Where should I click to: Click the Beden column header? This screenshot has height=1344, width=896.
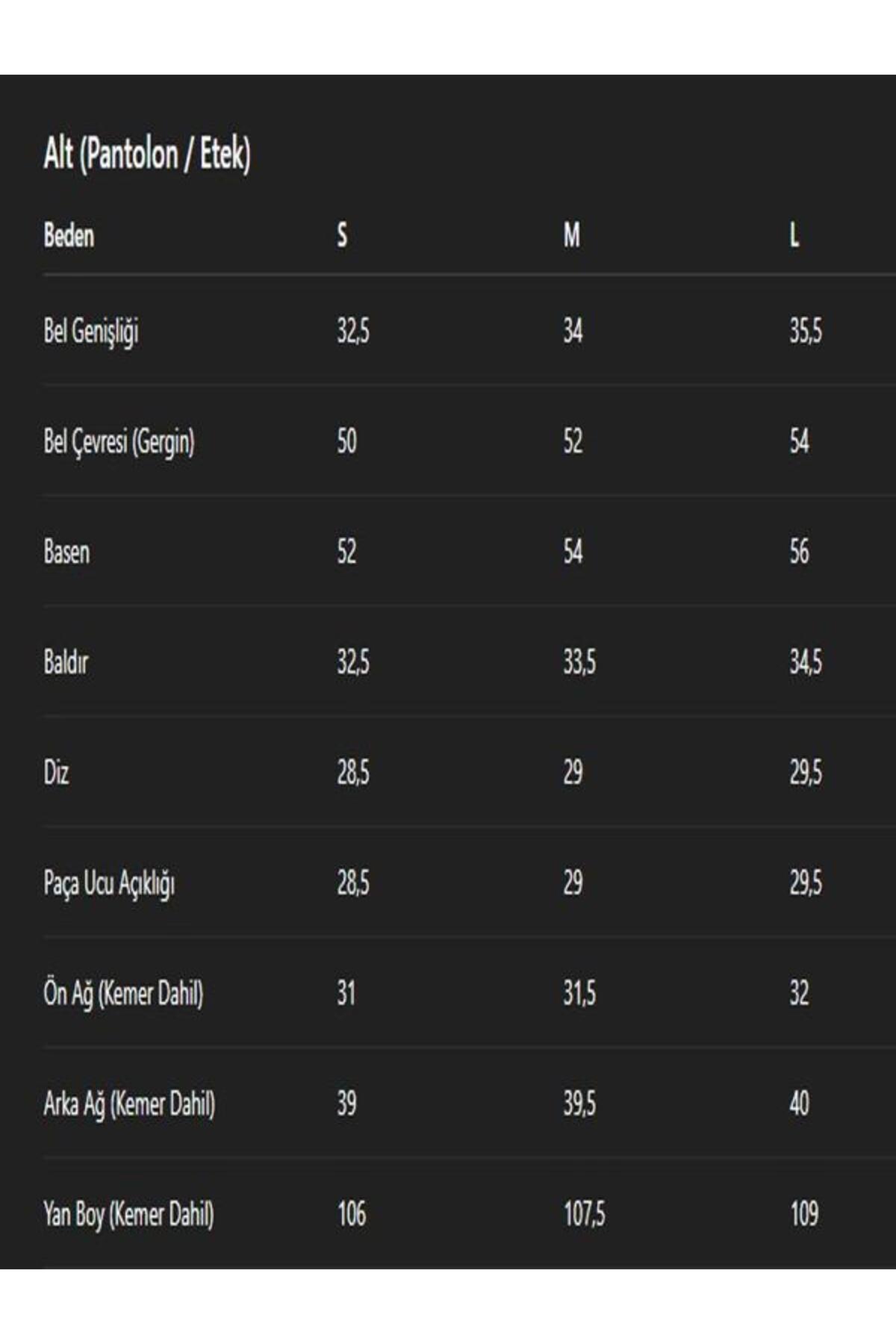pyautogui.click(x=69, y=236)
